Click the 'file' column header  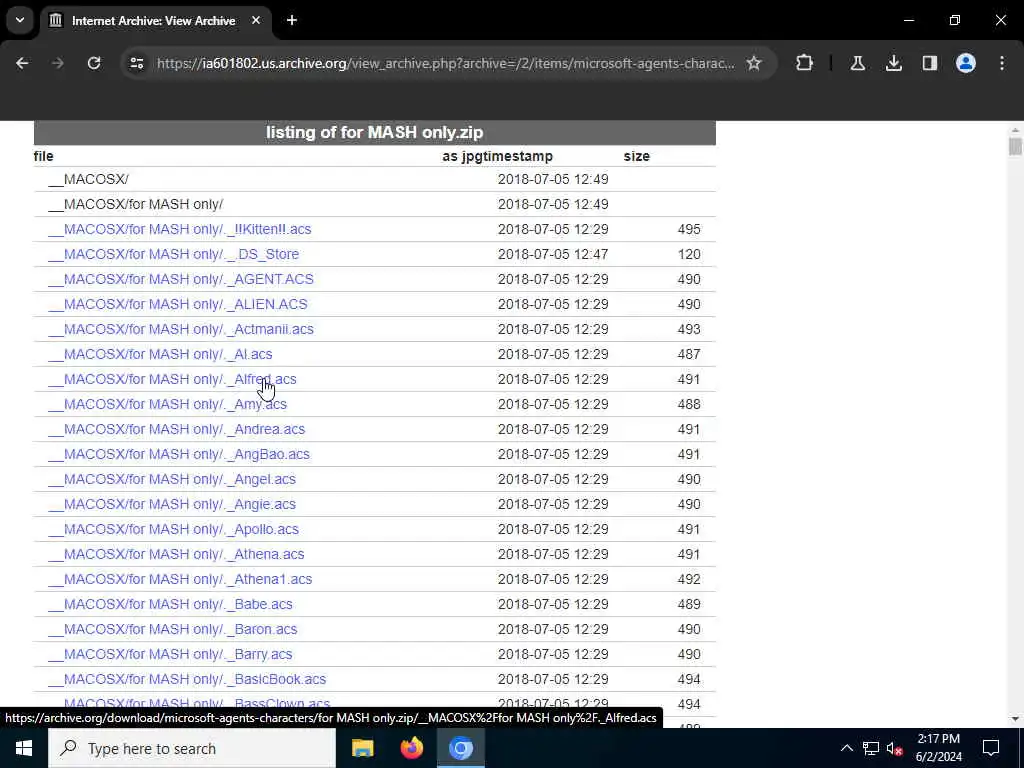pos(43,157)
